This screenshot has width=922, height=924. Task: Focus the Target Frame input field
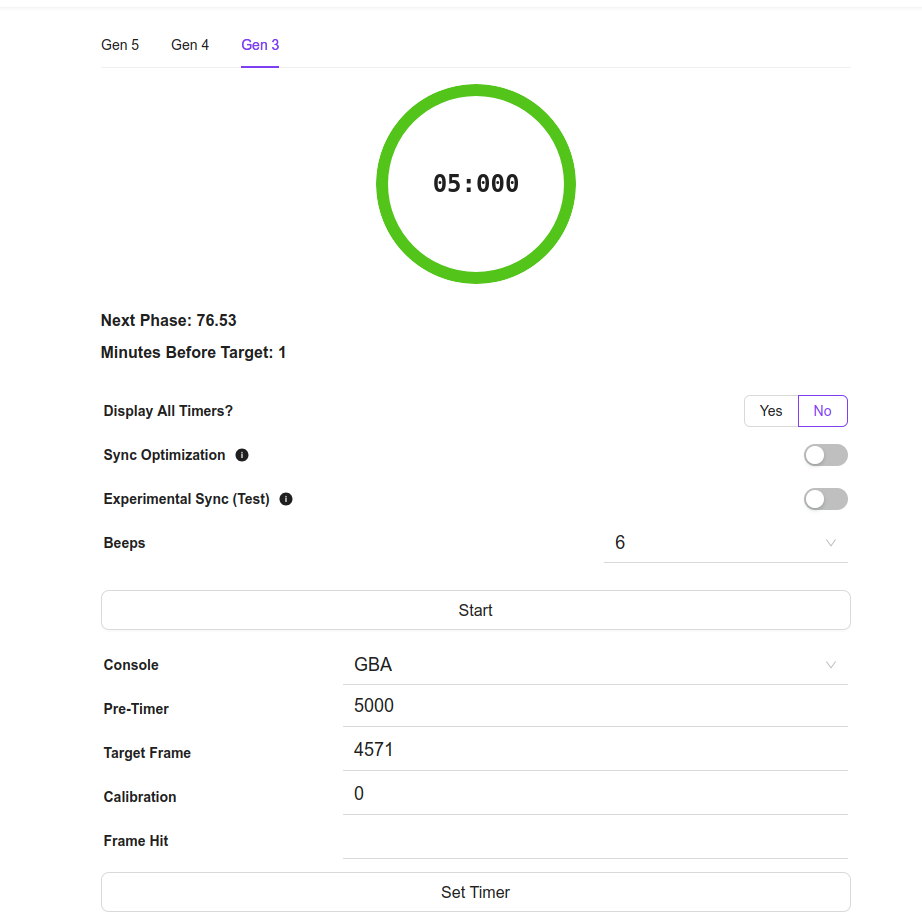(595, 750)
